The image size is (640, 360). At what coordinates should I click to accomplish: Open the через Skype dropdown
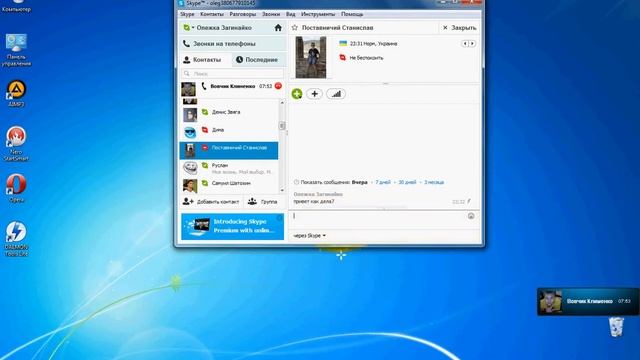(309, 236)
